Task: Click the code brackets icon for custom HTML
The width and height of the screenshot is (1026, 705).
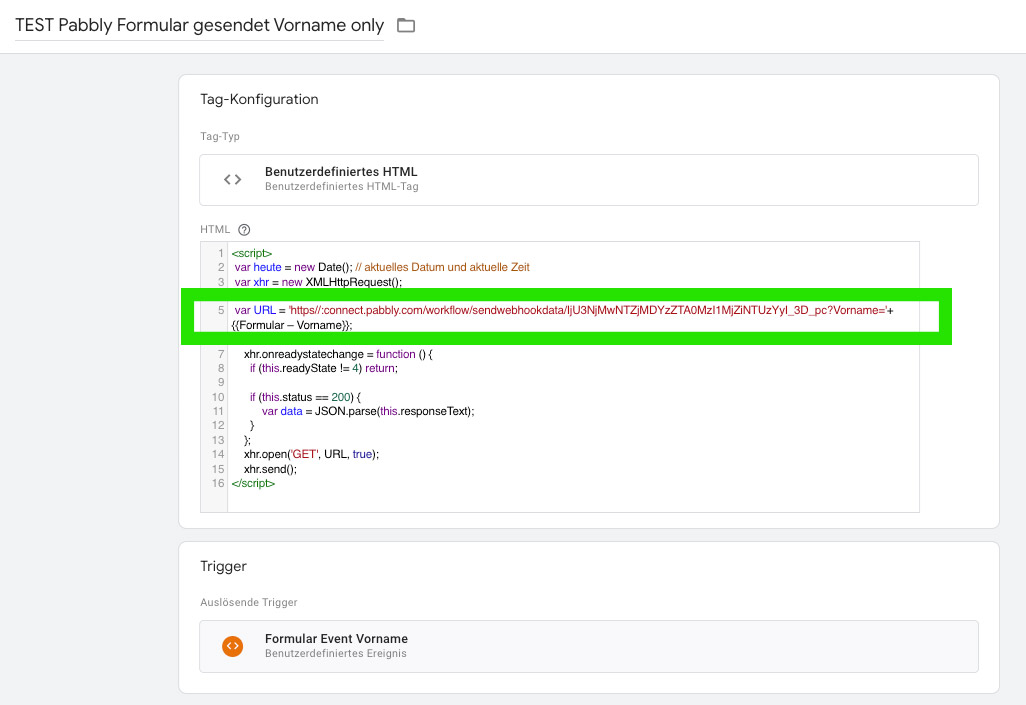Action: 232,179
